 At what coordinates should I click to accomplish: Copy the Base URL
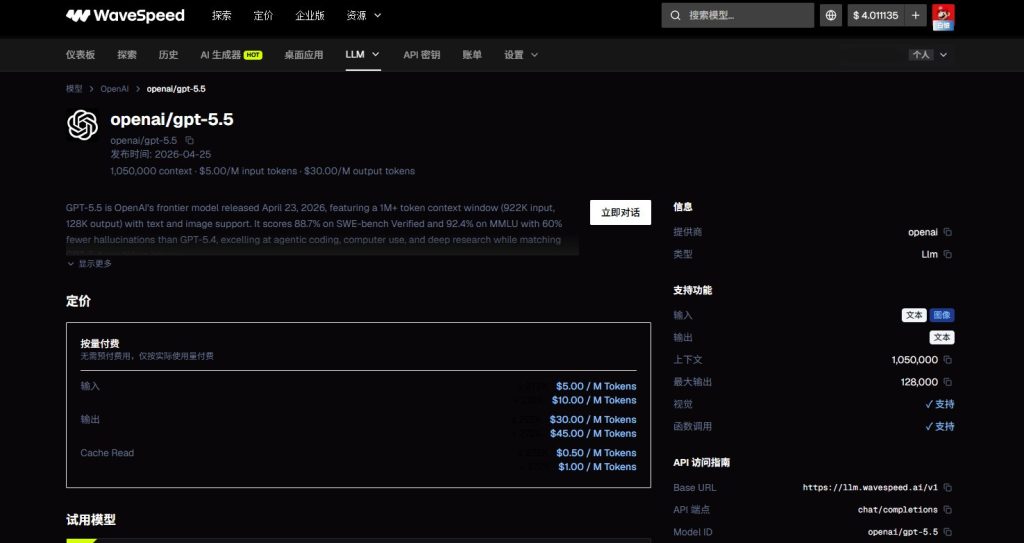point(948,487)
